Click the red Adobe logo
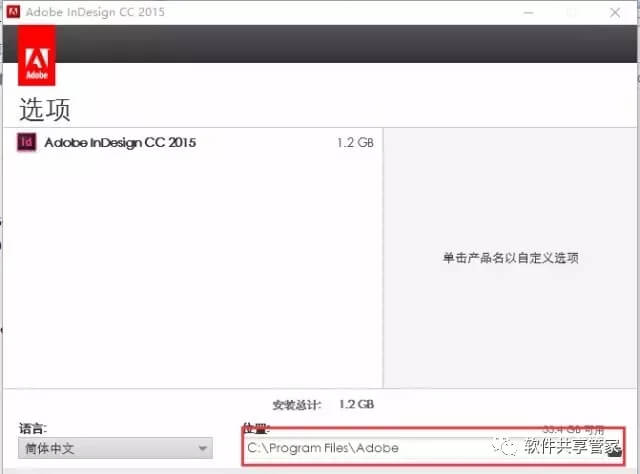This screenshot has height=474, width=640. point(37,56)
